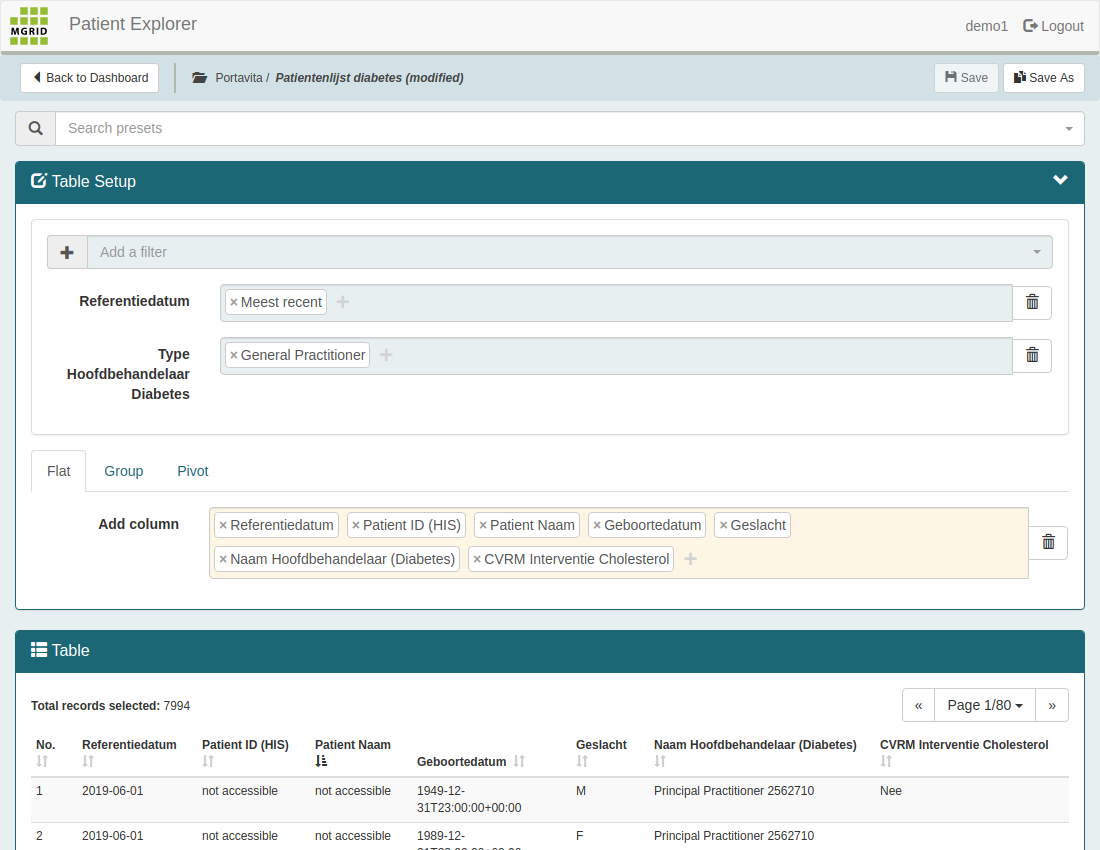Open the Search presets dropdown arrow
Screen dimensions: 1100x850
(x=1068, y=129)
